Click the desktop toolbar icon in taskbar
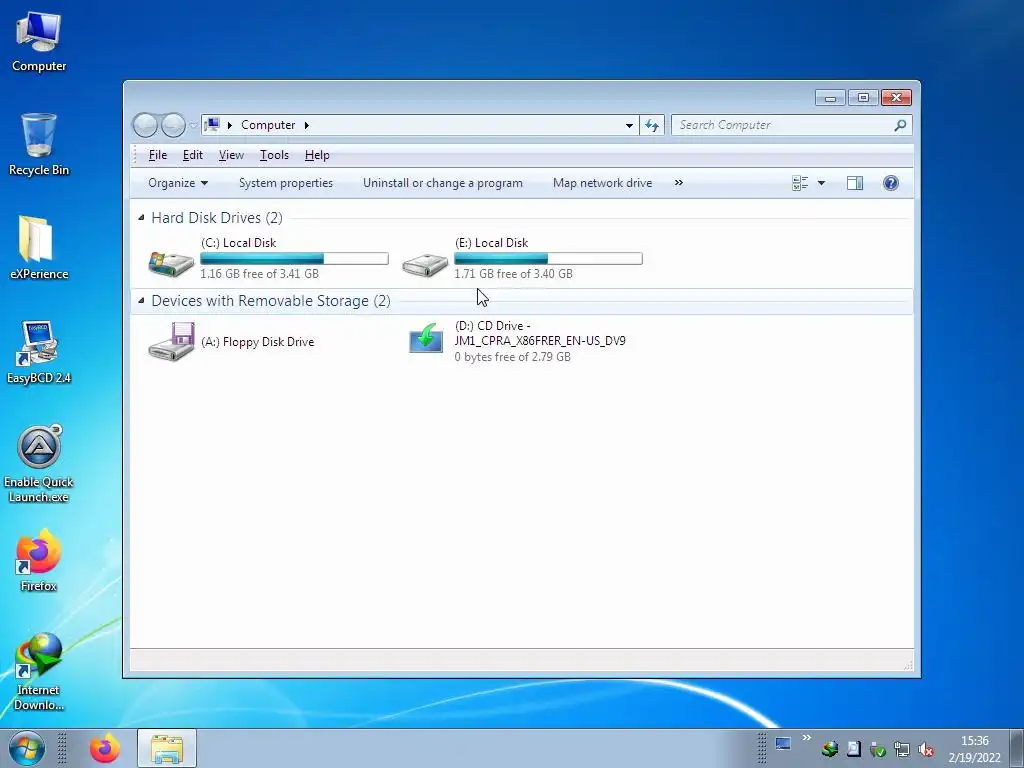 782,744
